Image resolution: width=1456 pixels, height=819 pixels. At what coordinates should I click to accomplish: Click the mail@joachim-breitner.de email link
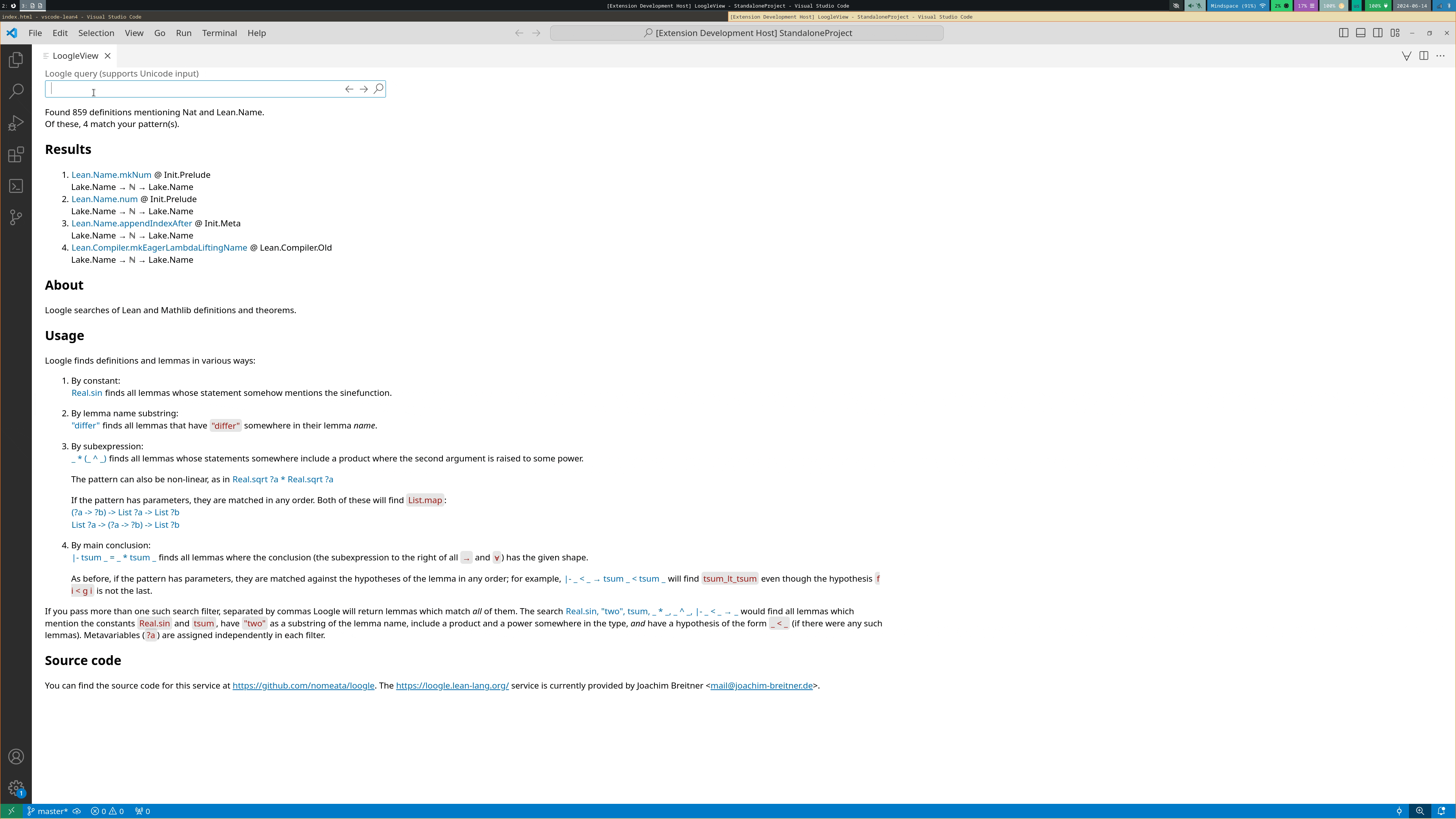[761, 686]
